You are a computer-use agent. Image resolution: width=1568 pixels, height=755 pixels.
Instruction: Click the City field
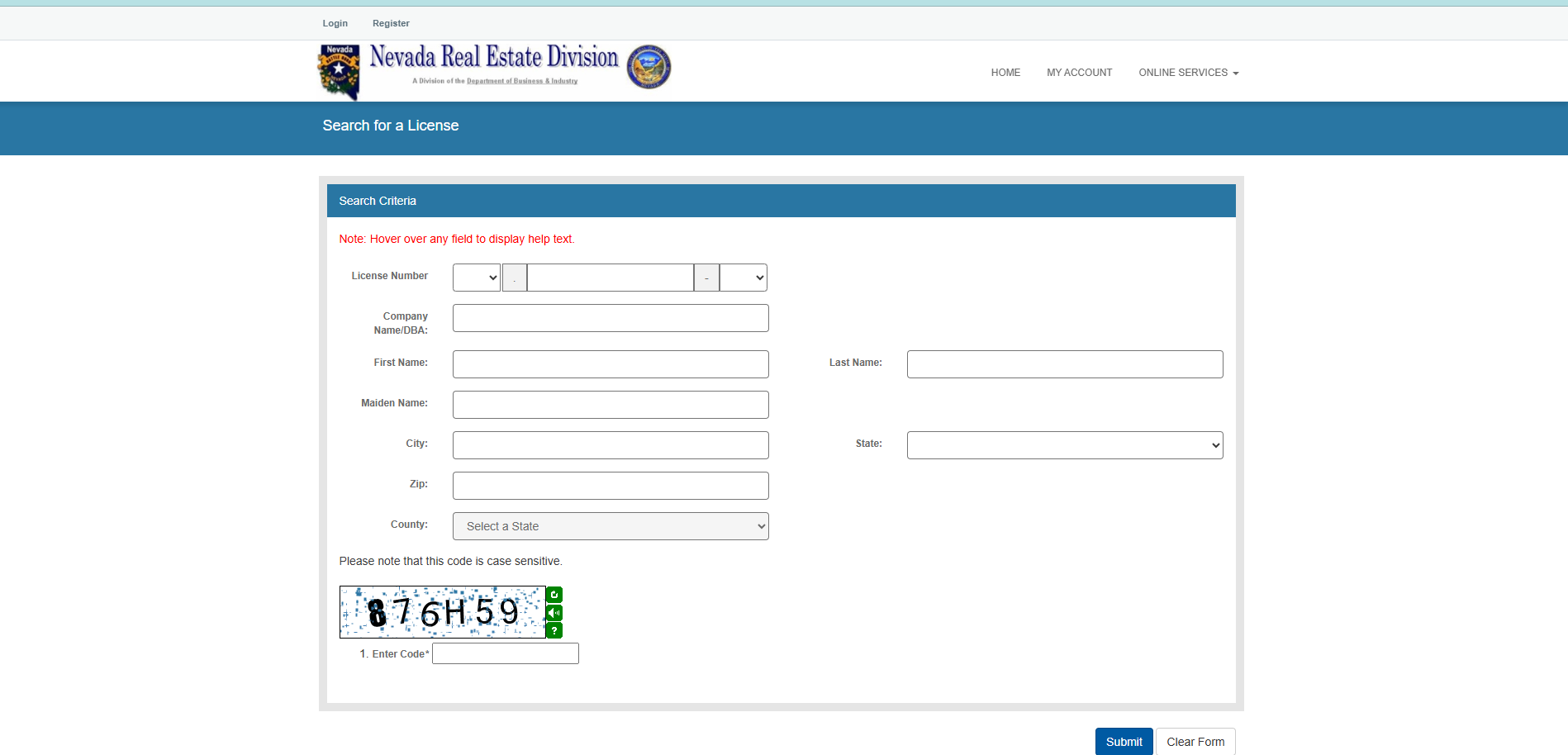pos(611,445)
